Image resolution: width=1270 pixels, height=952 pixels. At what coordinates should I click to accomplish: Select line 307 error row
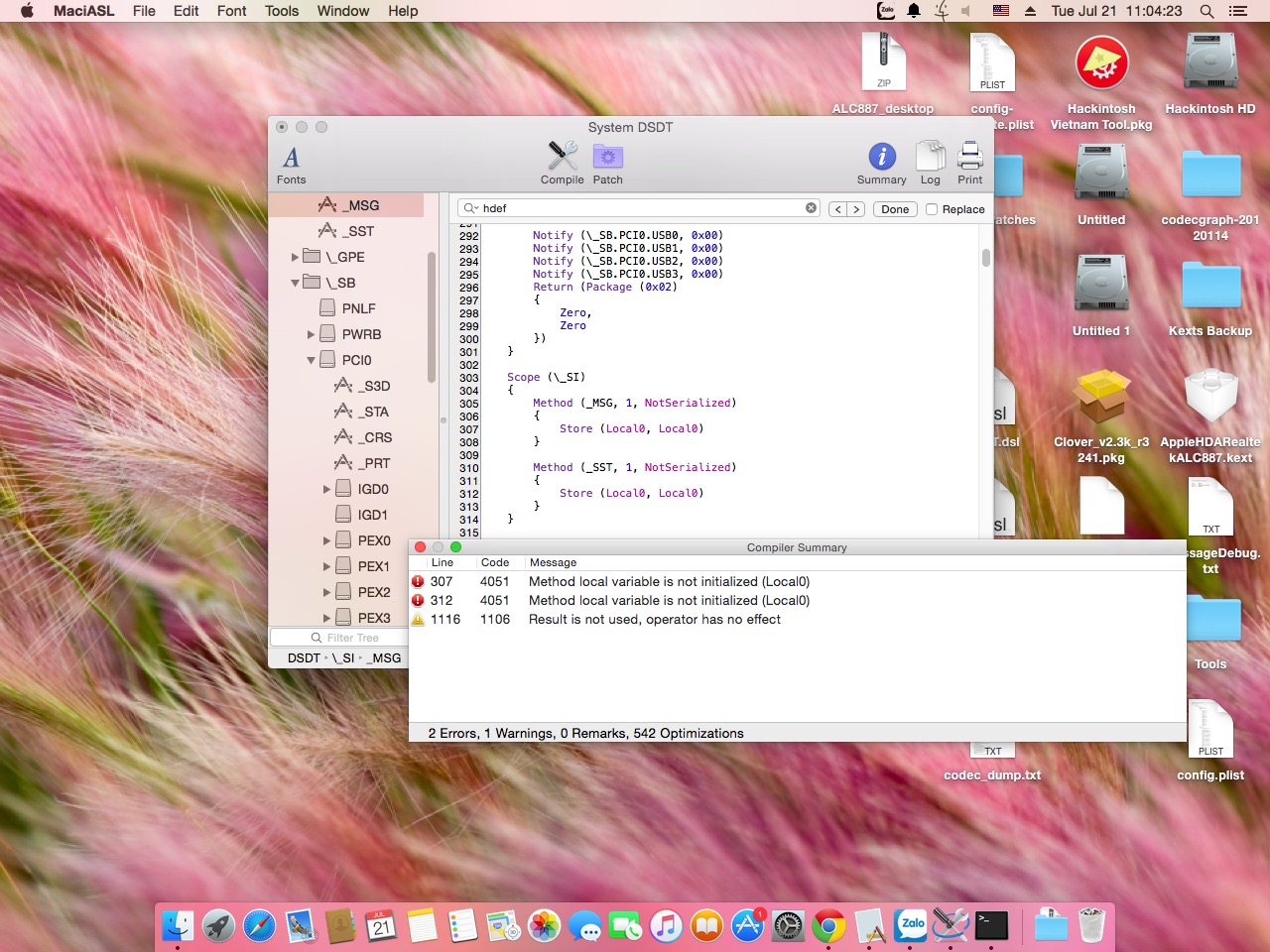point(798,582)
